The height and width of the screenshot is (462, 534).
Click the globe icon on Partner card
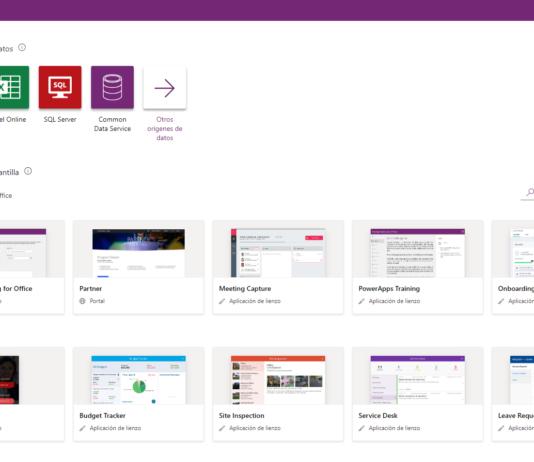(82, 301)
